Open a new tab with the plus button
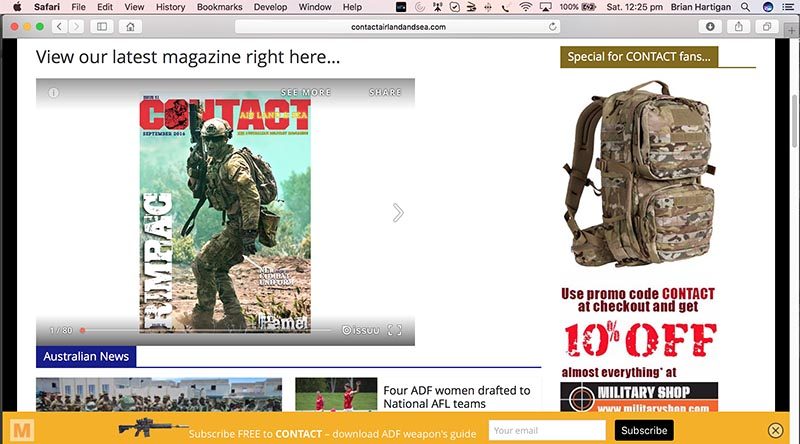The height and width of the screenshot is (444, 800). [x=791, y=31]
